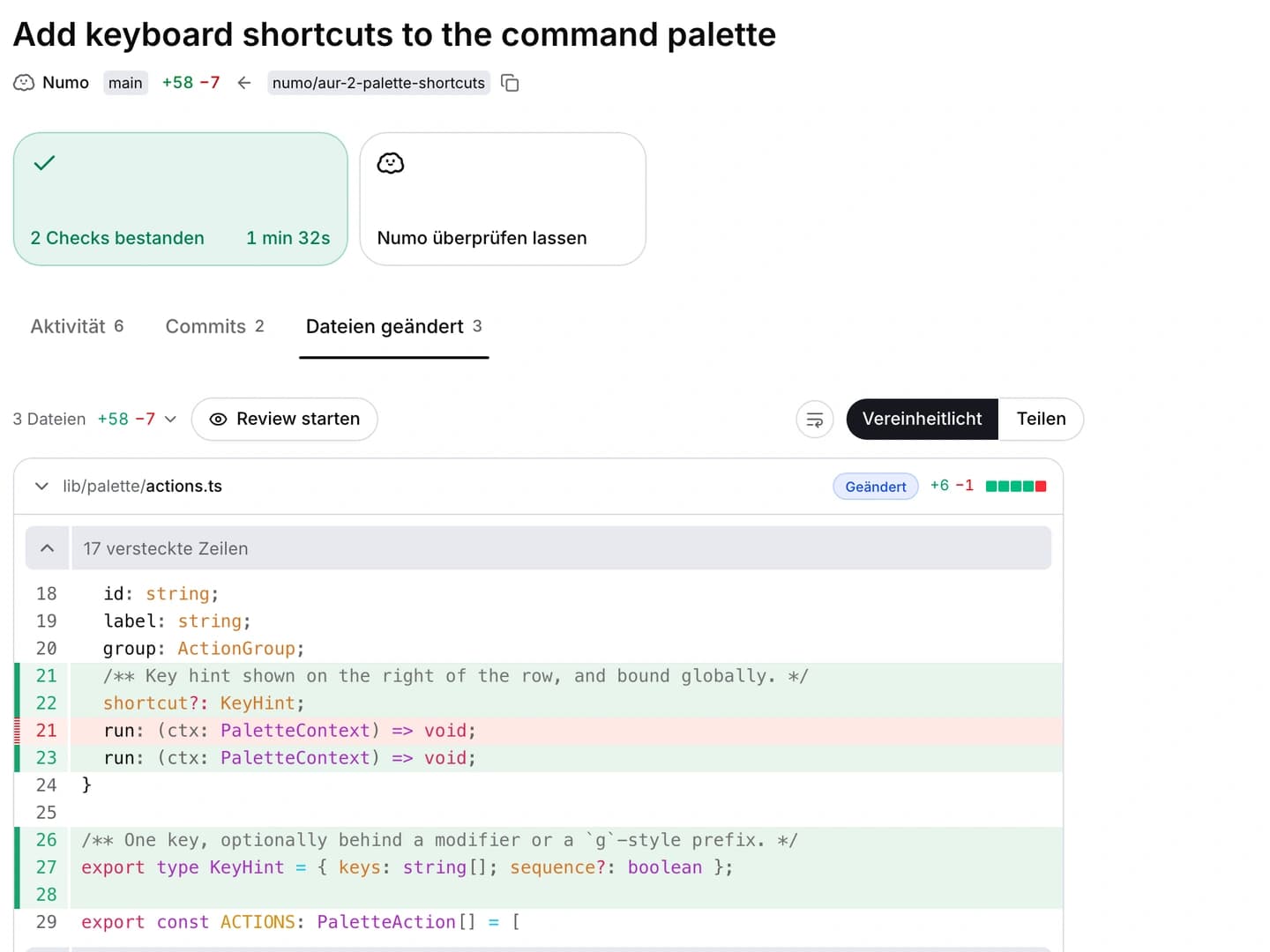Click added line number 22
The width and height of the screenshot is (1270, 952).
pyautogui.click(x=46, y=703)
